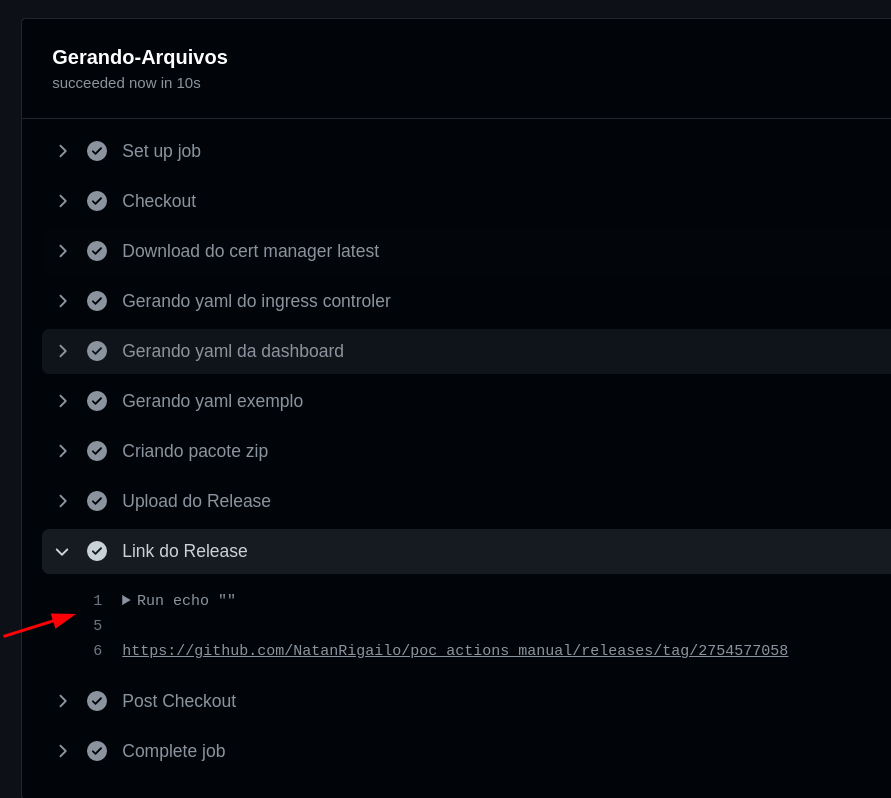Click the success checkmark beside Set up job
Screen dimensions: 891x798
pyautogui.click(x=97, y=151)
